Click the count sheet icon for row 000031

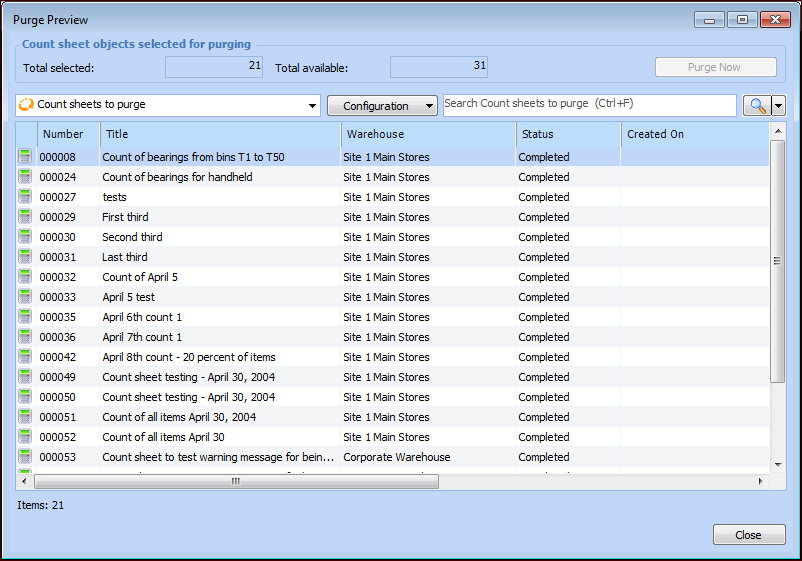25,257
